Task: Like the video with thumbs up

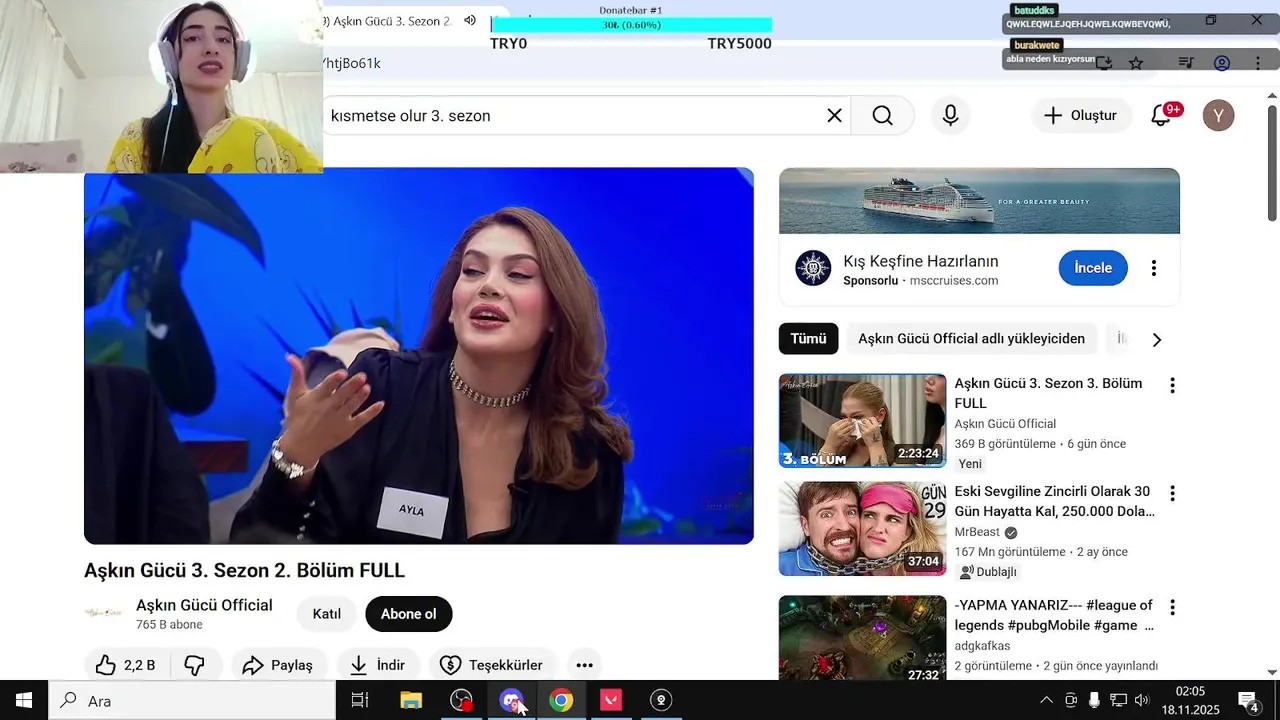Action: (126, 665)
